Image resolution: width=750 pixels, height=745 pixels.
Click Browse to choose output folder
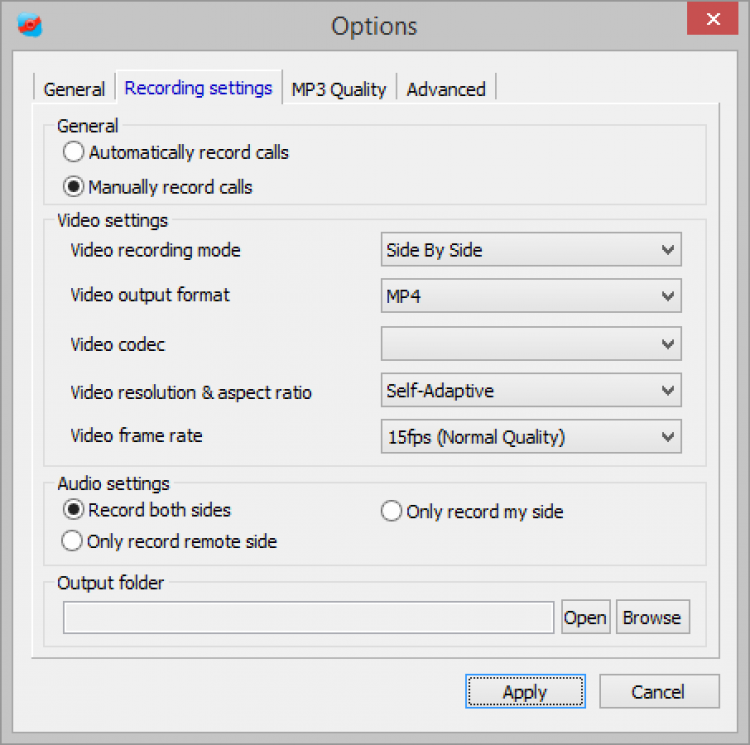pos(652,618)
